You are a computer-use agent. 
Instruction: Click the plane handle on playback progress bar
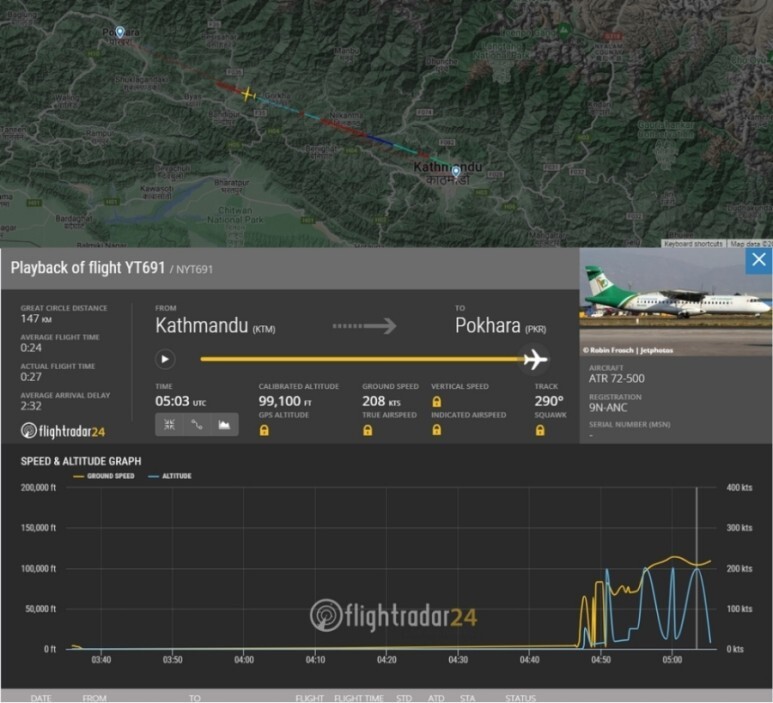pos(535,359)
